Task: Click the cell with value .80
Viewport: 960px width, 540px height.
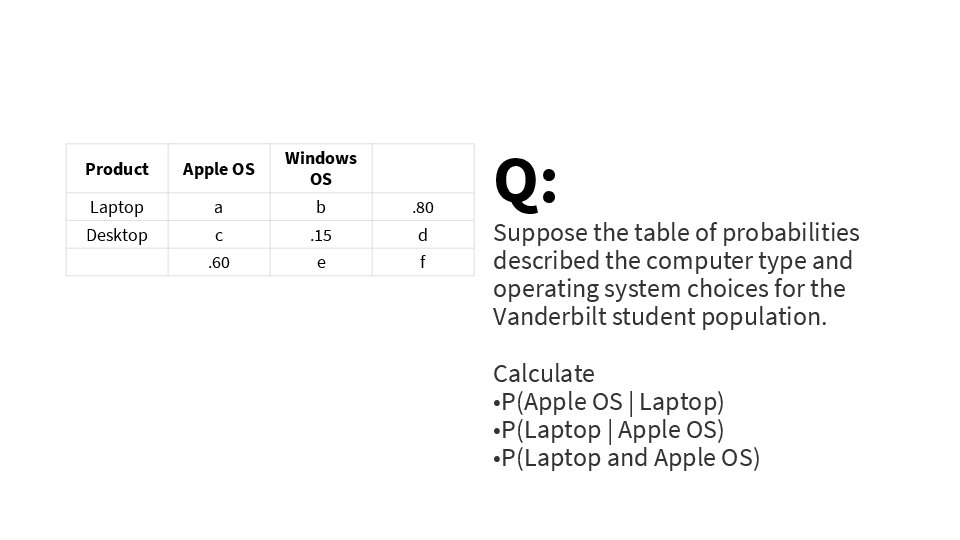Action: [423, 207]
